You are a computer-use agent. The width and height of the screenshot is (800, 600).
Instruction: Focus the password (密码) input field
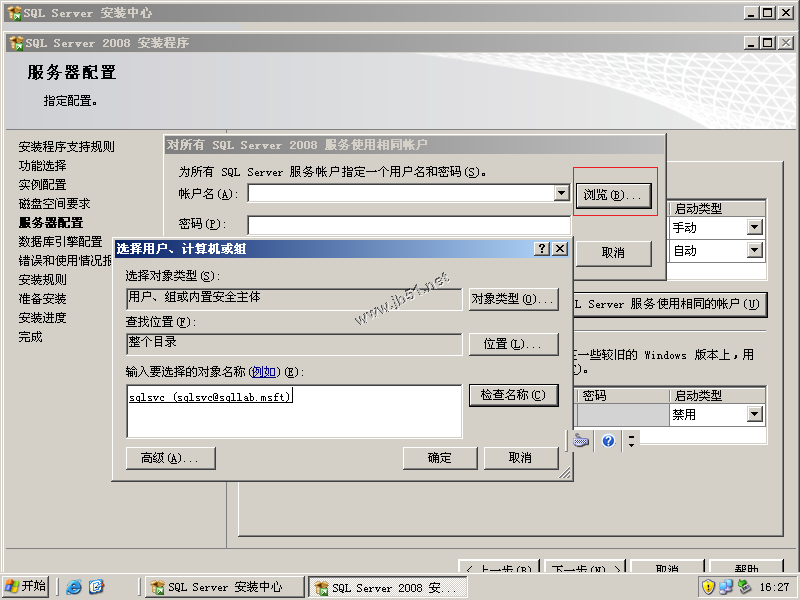(x=409, y=224)
